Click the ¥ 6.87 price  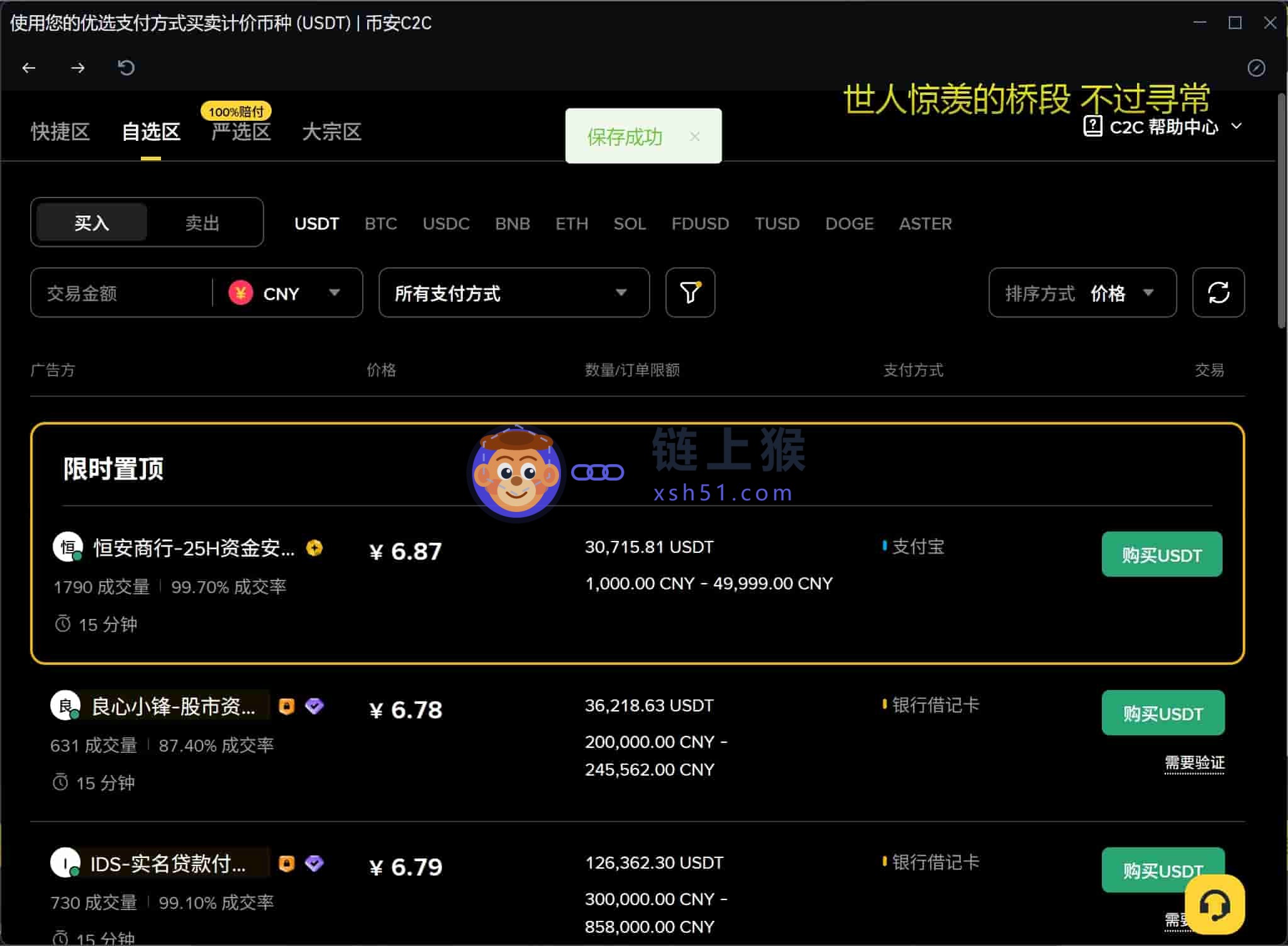point(406,552)
